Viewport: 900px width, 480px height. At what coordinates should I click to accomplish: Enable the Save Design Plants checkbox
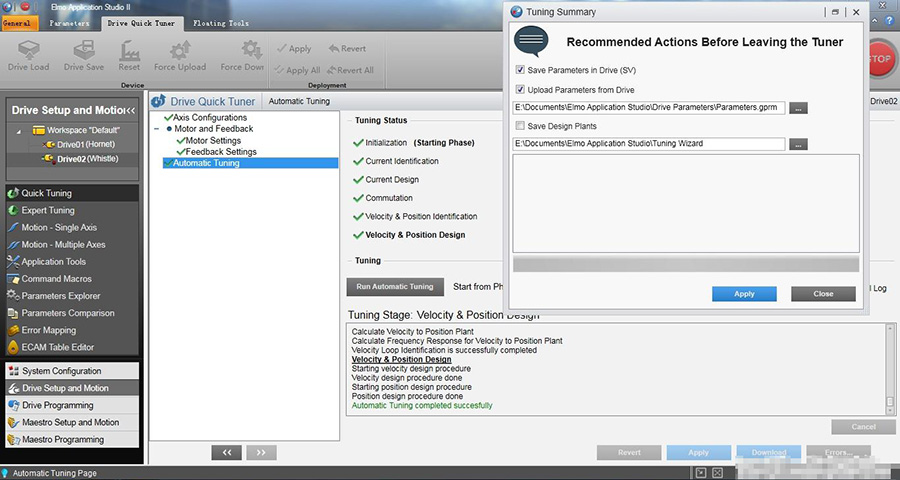520,126
